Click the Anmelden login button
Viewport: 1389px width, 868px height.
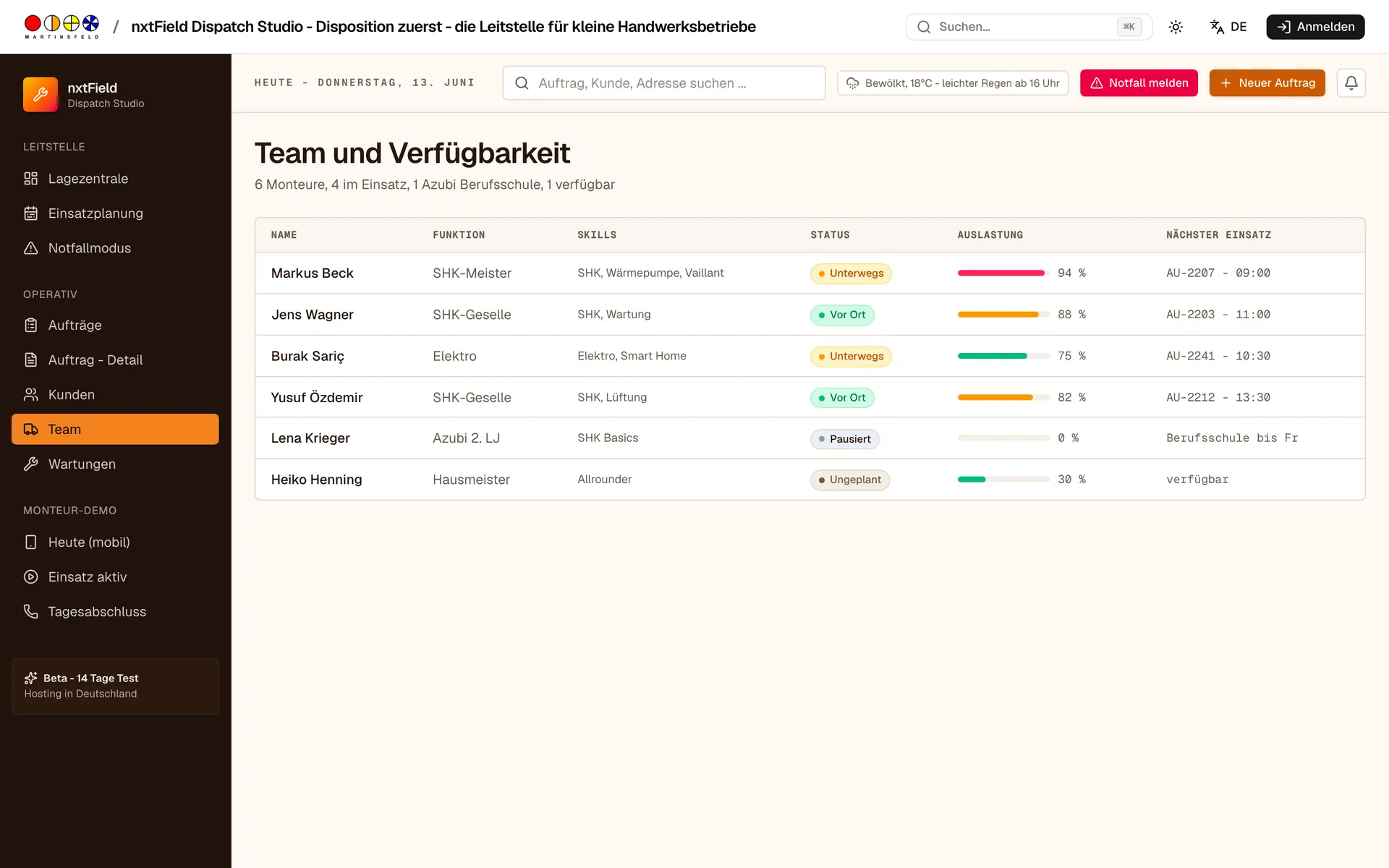click(x=1315, y=27)
